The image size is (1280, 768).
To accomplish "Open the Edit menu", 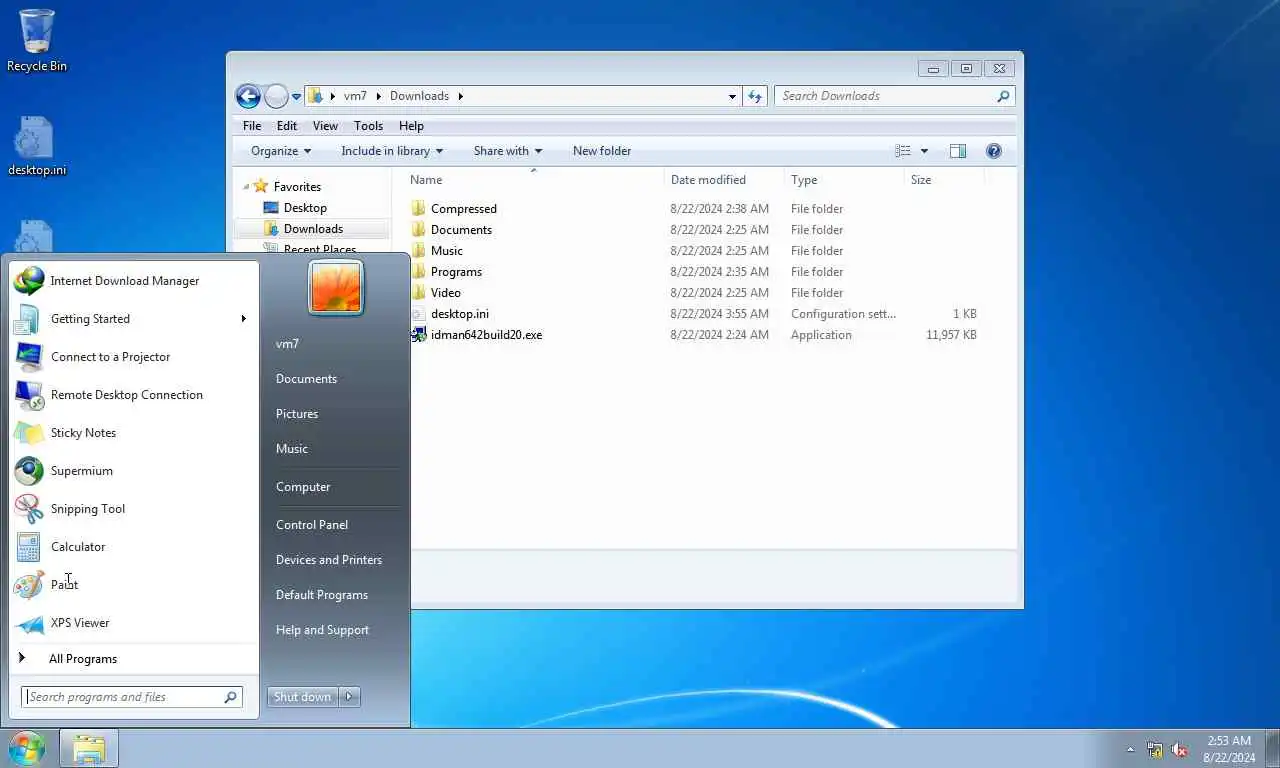I will 287,126.
